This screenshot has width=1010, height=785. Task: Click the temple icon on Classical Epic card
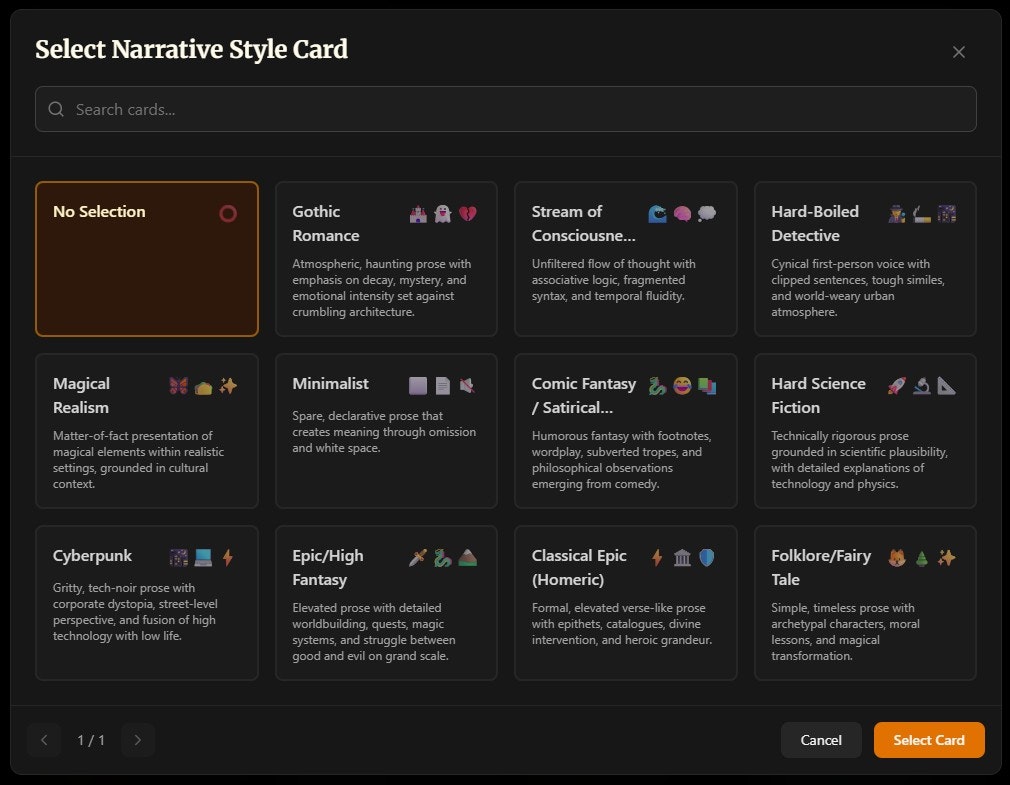point(681,557)
